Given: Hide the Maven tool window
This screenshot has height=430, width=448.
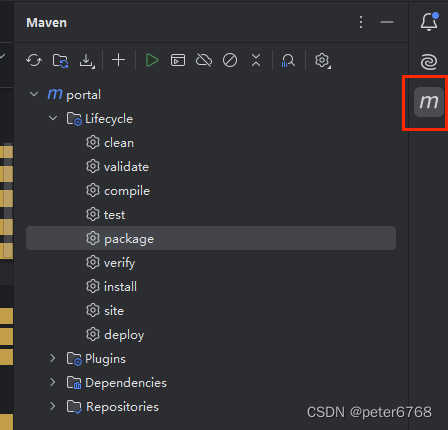Looking at the screenshot, I should point(387,22).
